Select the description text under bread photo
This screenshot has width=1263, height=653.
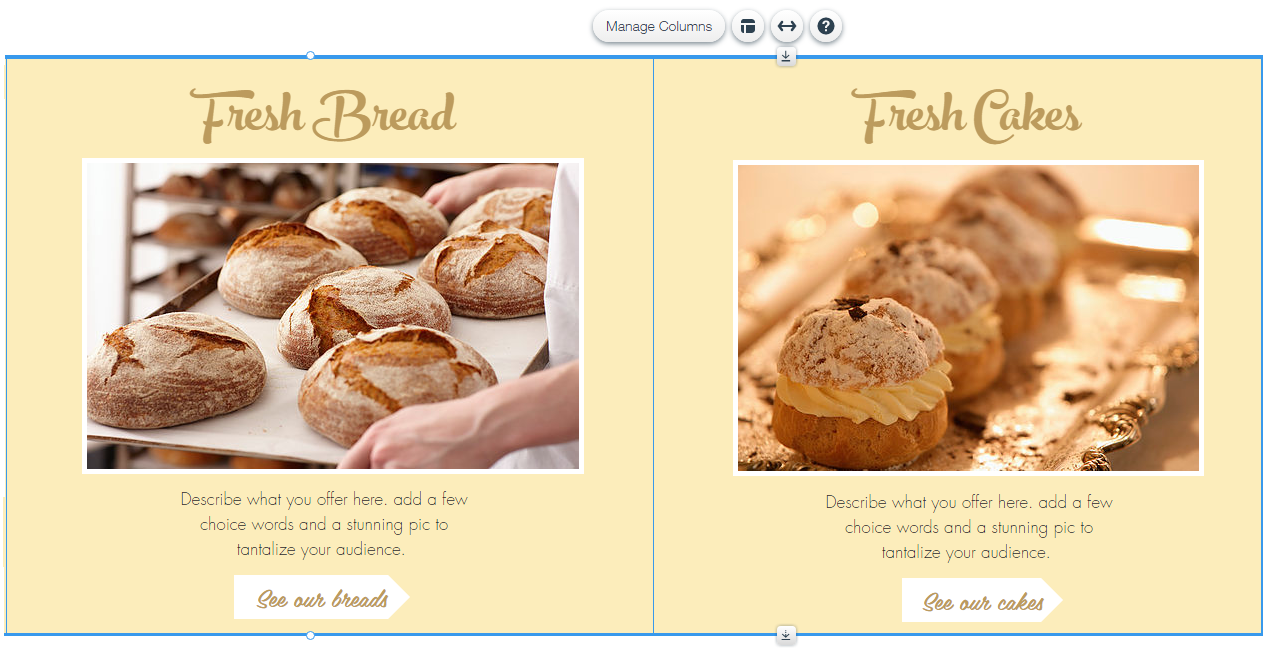[x=324, y=524]
